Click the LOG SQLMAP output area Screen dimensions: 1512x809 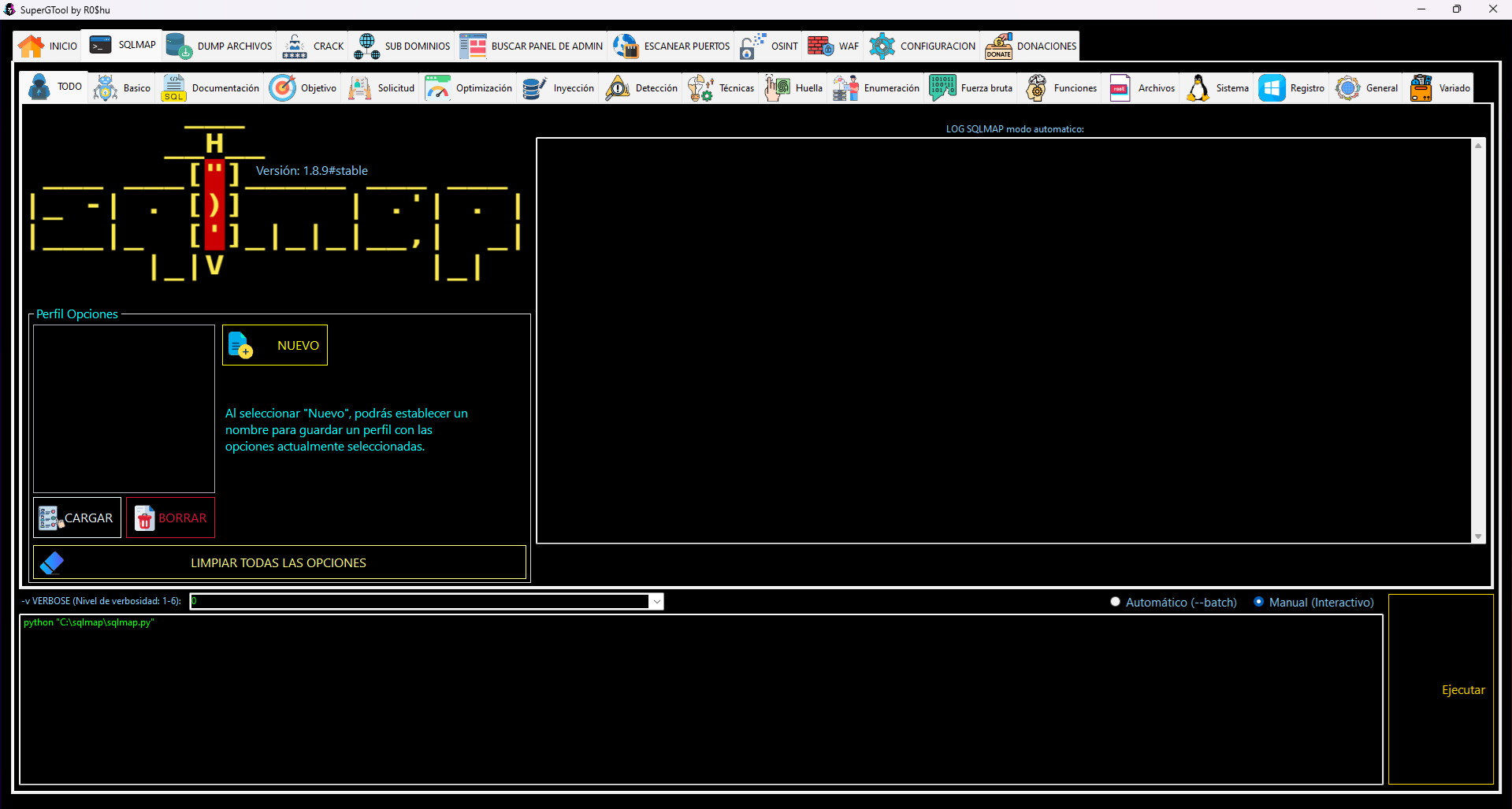(1004, 340)
